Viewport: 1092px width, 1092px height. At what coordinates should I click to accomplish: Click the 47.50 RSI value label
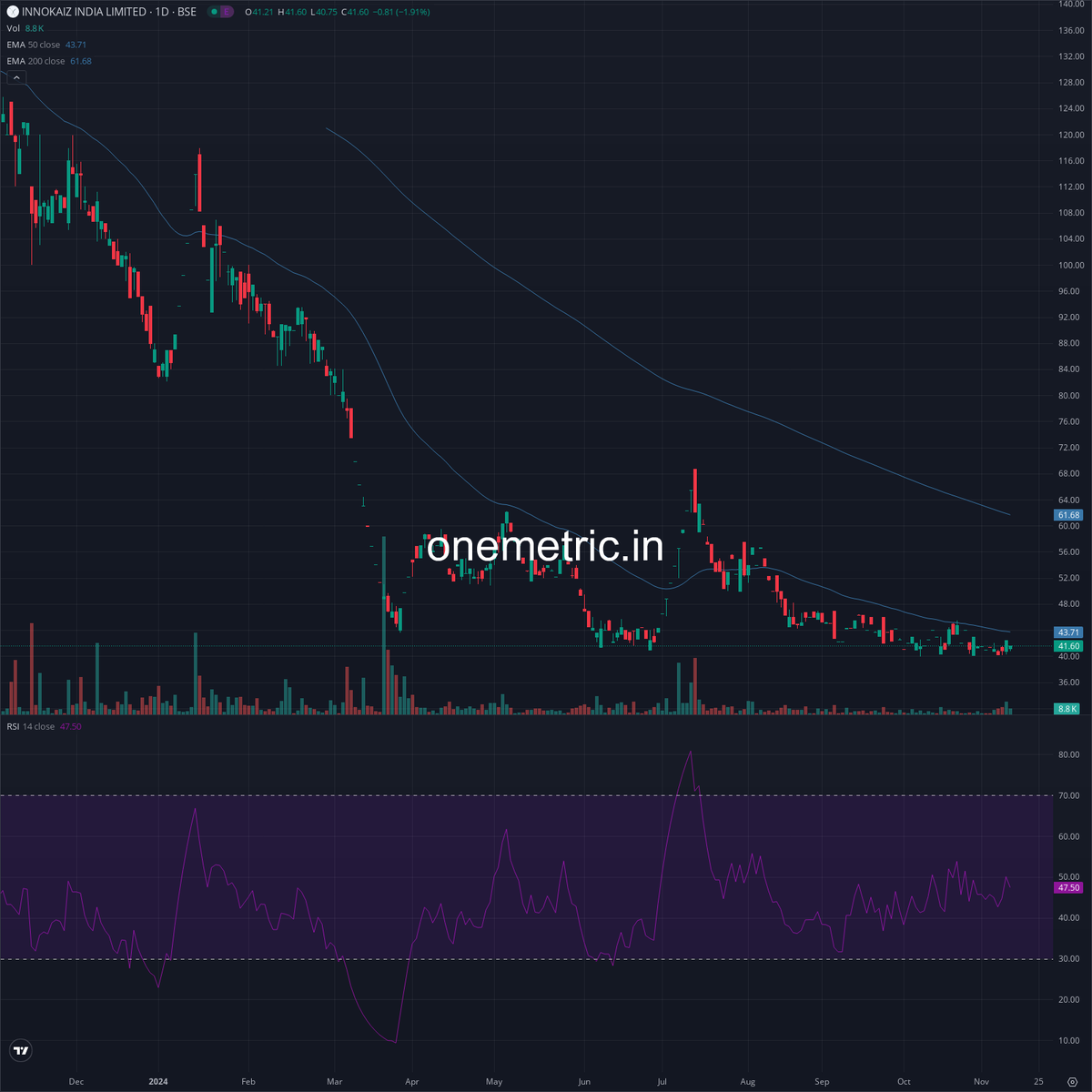point(1068,887)
